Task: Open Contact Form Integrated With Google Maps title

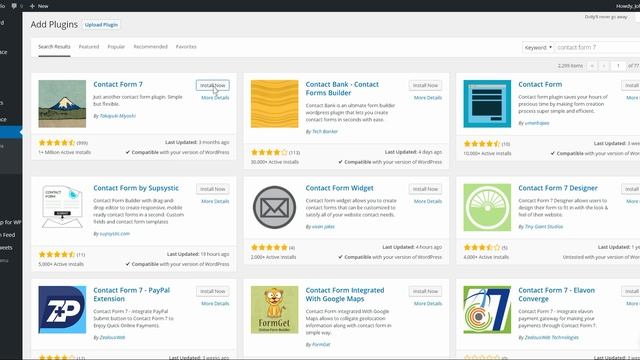Action: click(345, 294)
